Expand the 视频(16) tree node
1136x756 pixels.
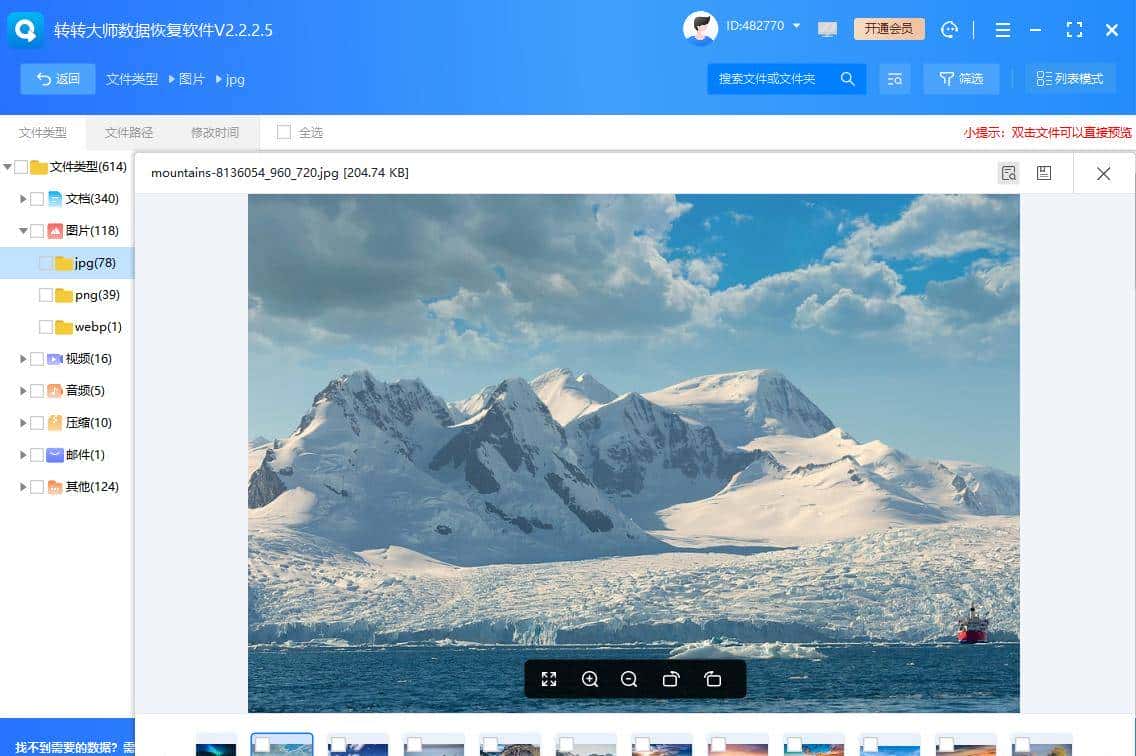[x=23, y=359]
